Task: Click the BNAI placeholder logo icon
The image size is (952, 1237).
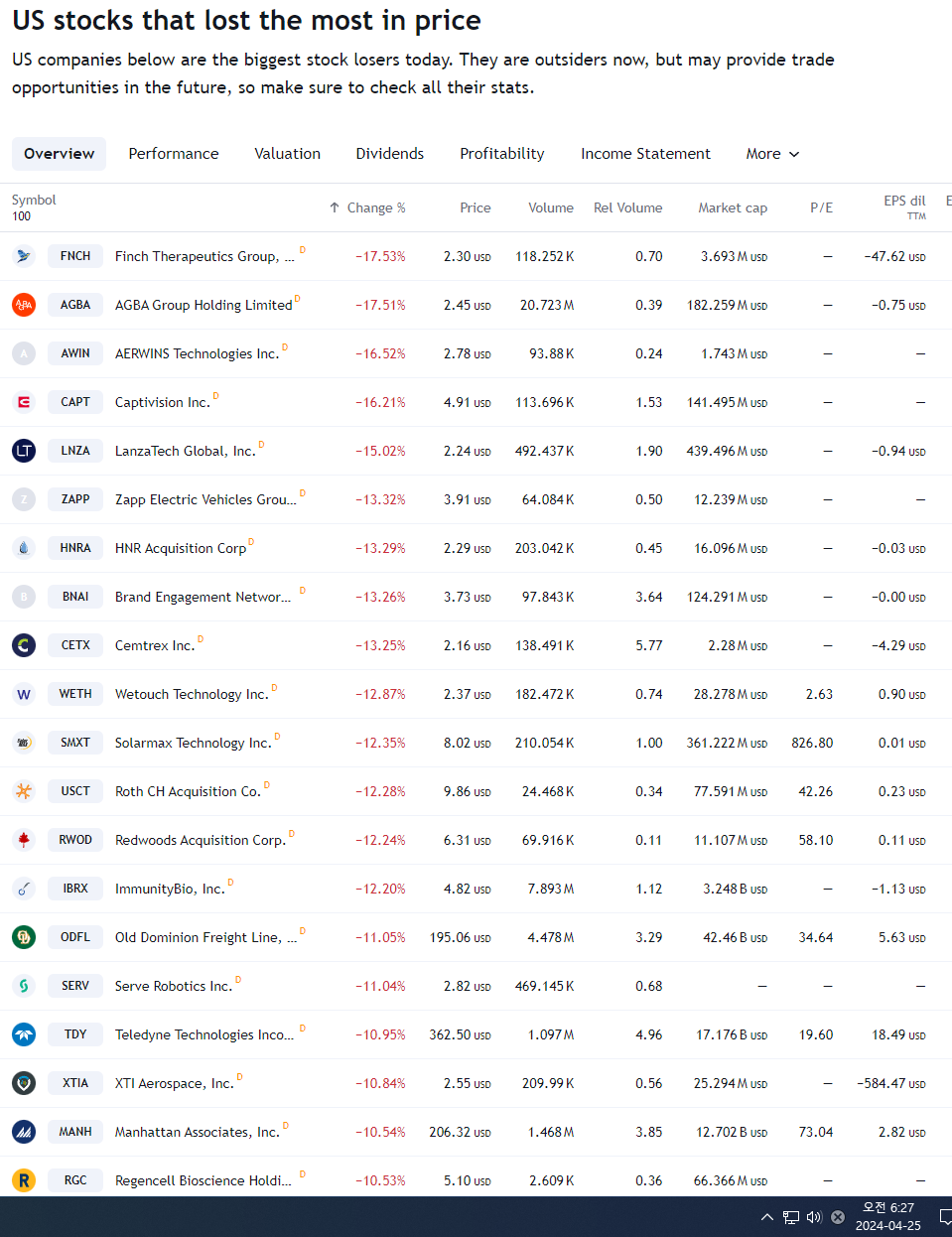Action: coord(24,597)
